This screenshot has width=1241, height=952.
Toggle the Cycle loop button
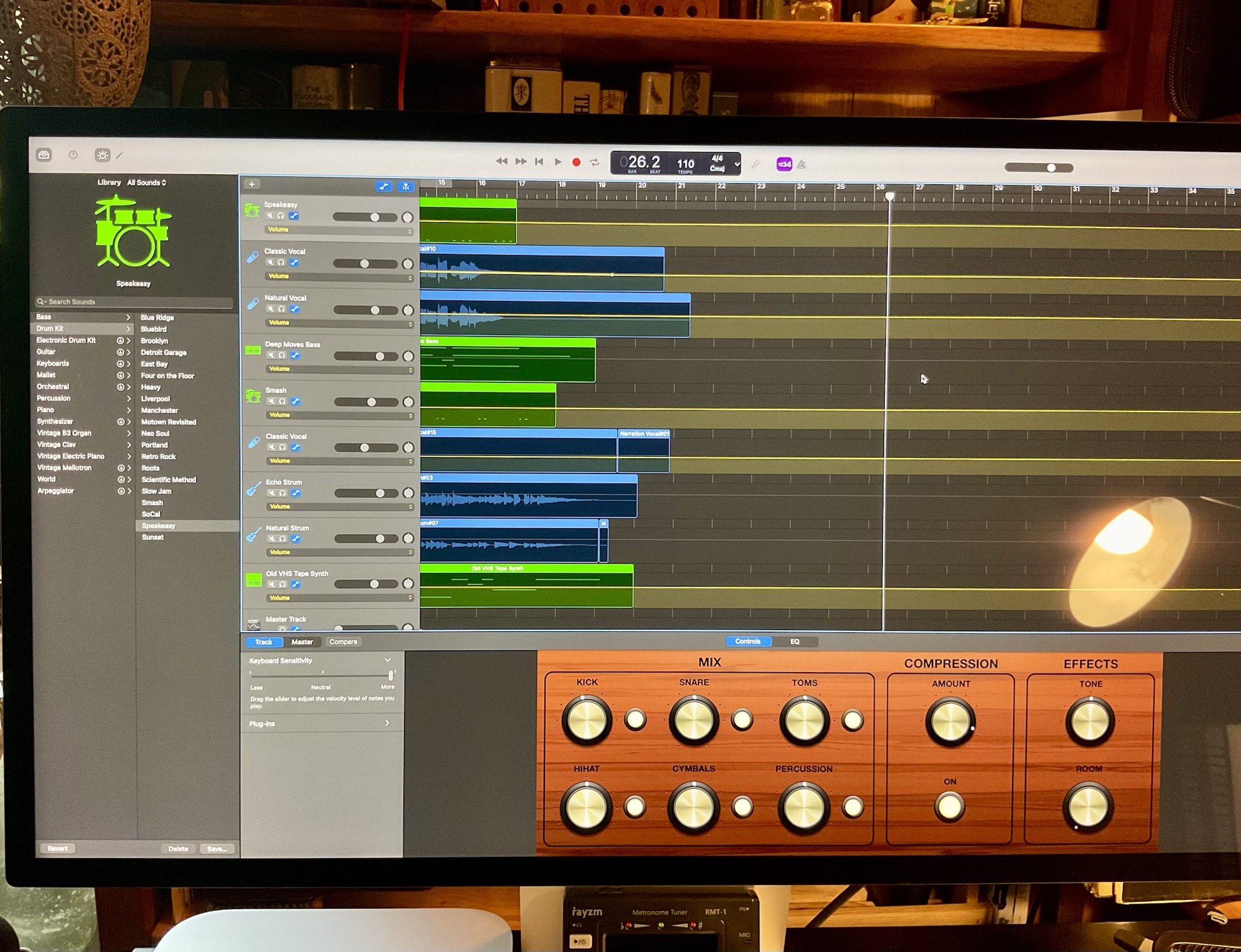[x=595, y=163]
